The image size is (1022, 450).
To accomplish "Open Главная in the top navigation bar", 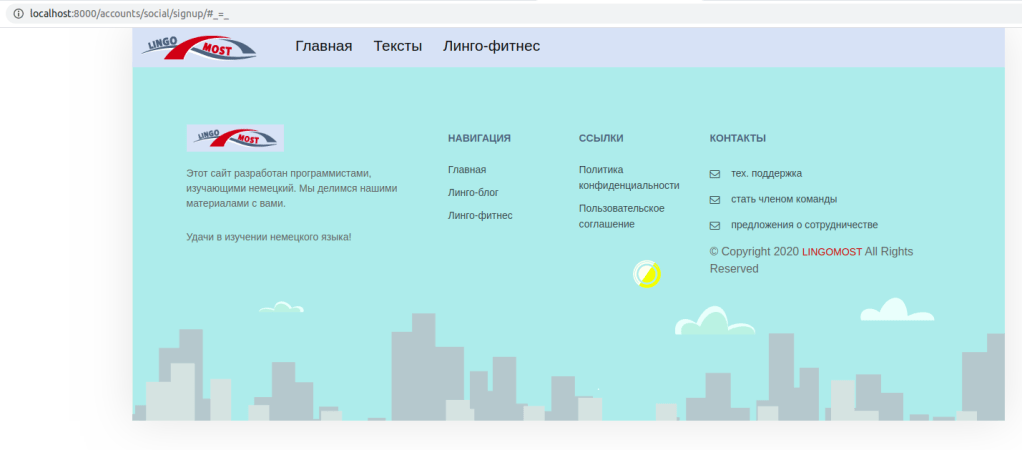I will tap(323, 46).
